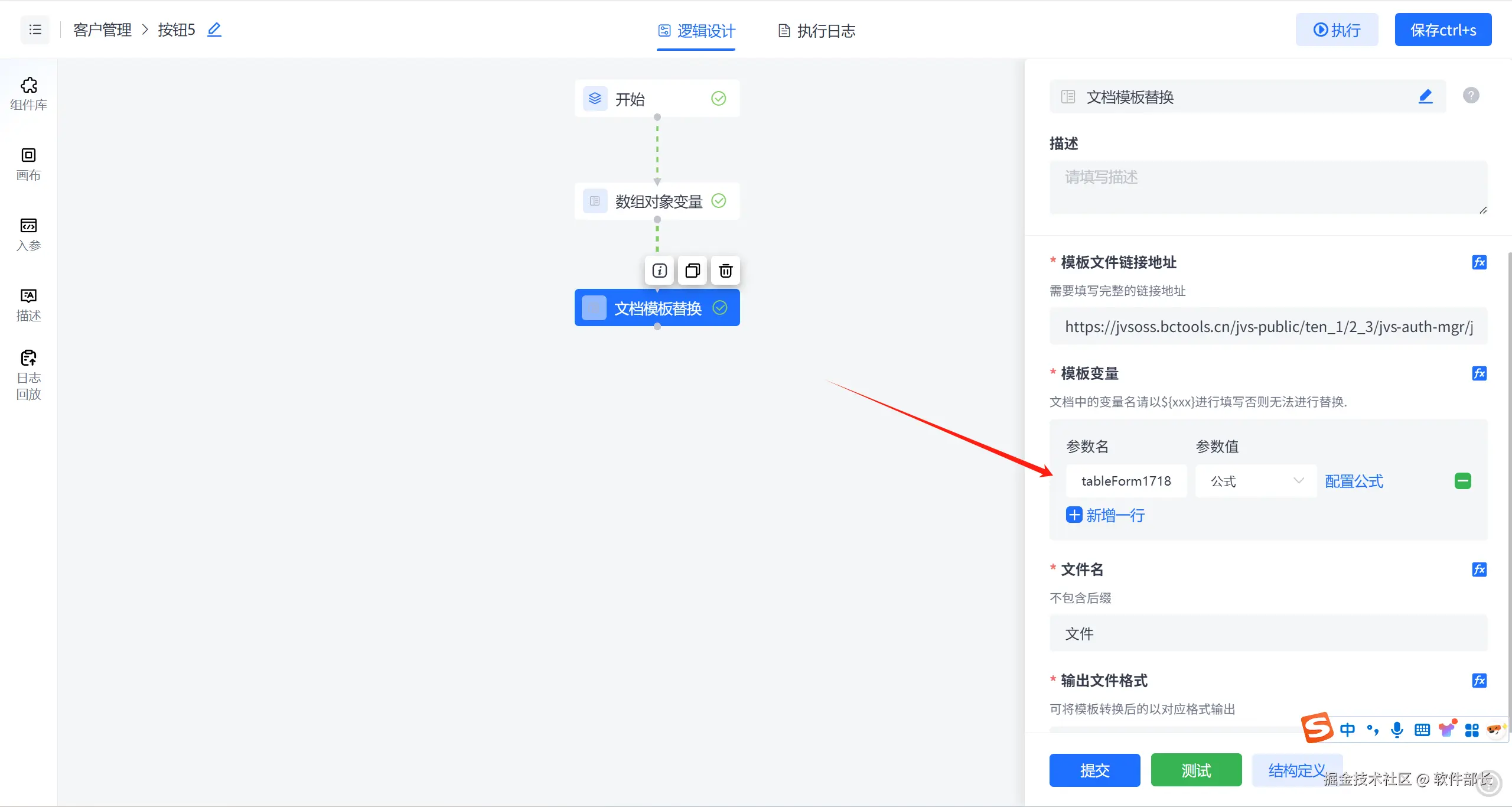Click the green 测试 button
The image size is (1512, 807).
(1196, 770)
